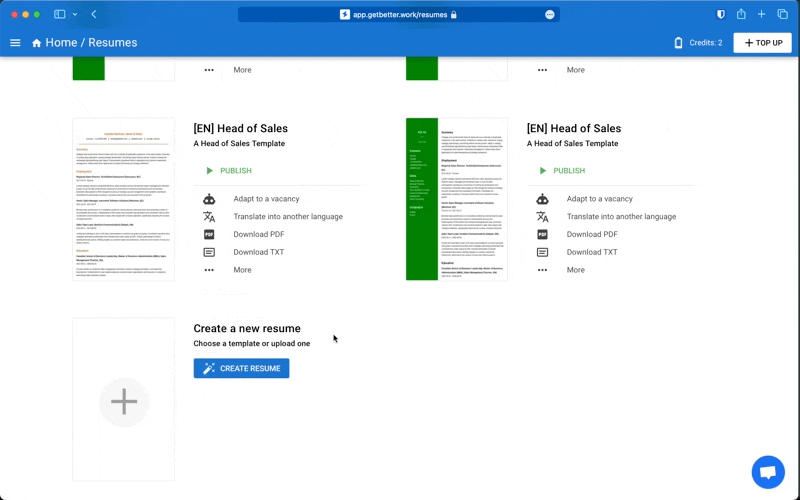Click the blank new resume plus thumbnail
Image resolution: width=800 pixels, height=500 pixels.
[124, 401]
